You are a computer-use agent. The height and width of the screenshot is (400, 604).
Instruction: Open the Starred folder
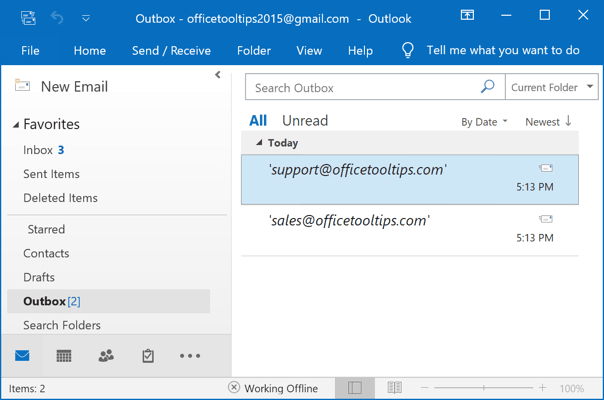click(x=46, y=229)
